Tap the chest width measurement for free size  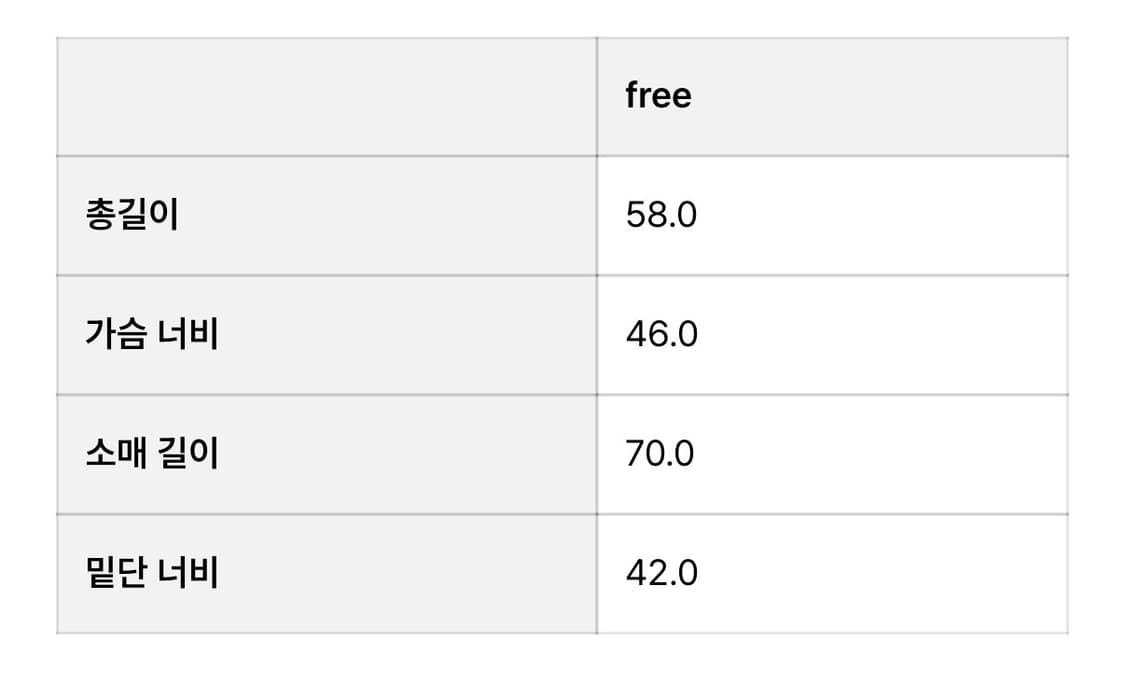(x=661, y=334)
